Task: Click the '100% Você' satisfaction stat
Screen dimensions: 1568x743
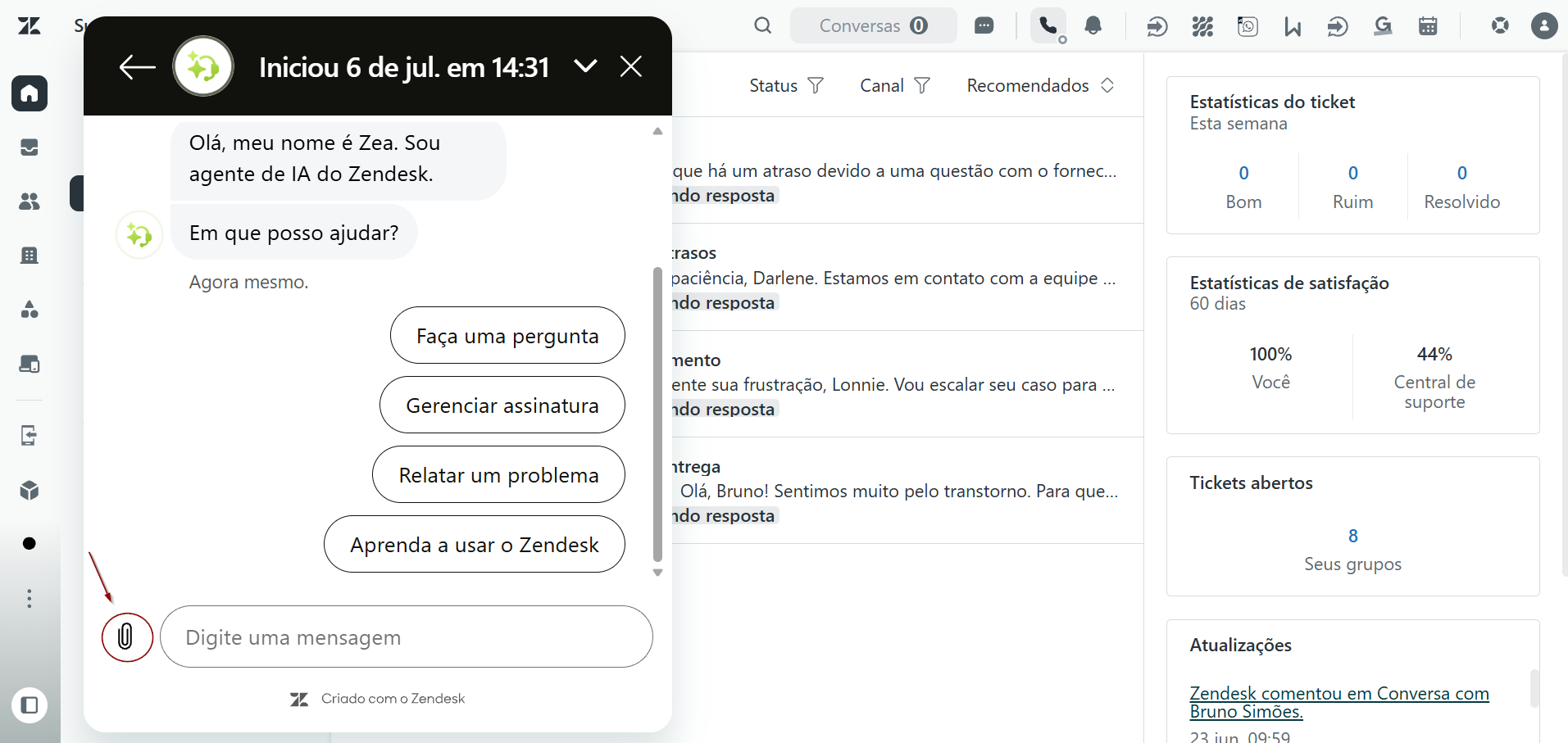Action: click(1270, 368)
